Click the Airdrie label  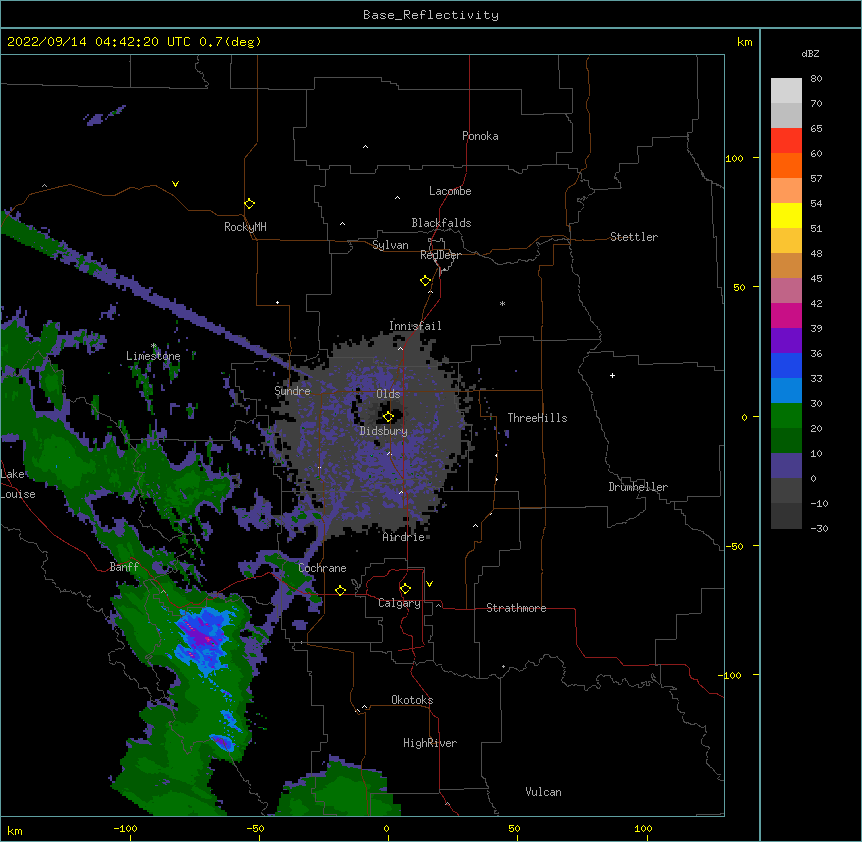coord(404,537)
